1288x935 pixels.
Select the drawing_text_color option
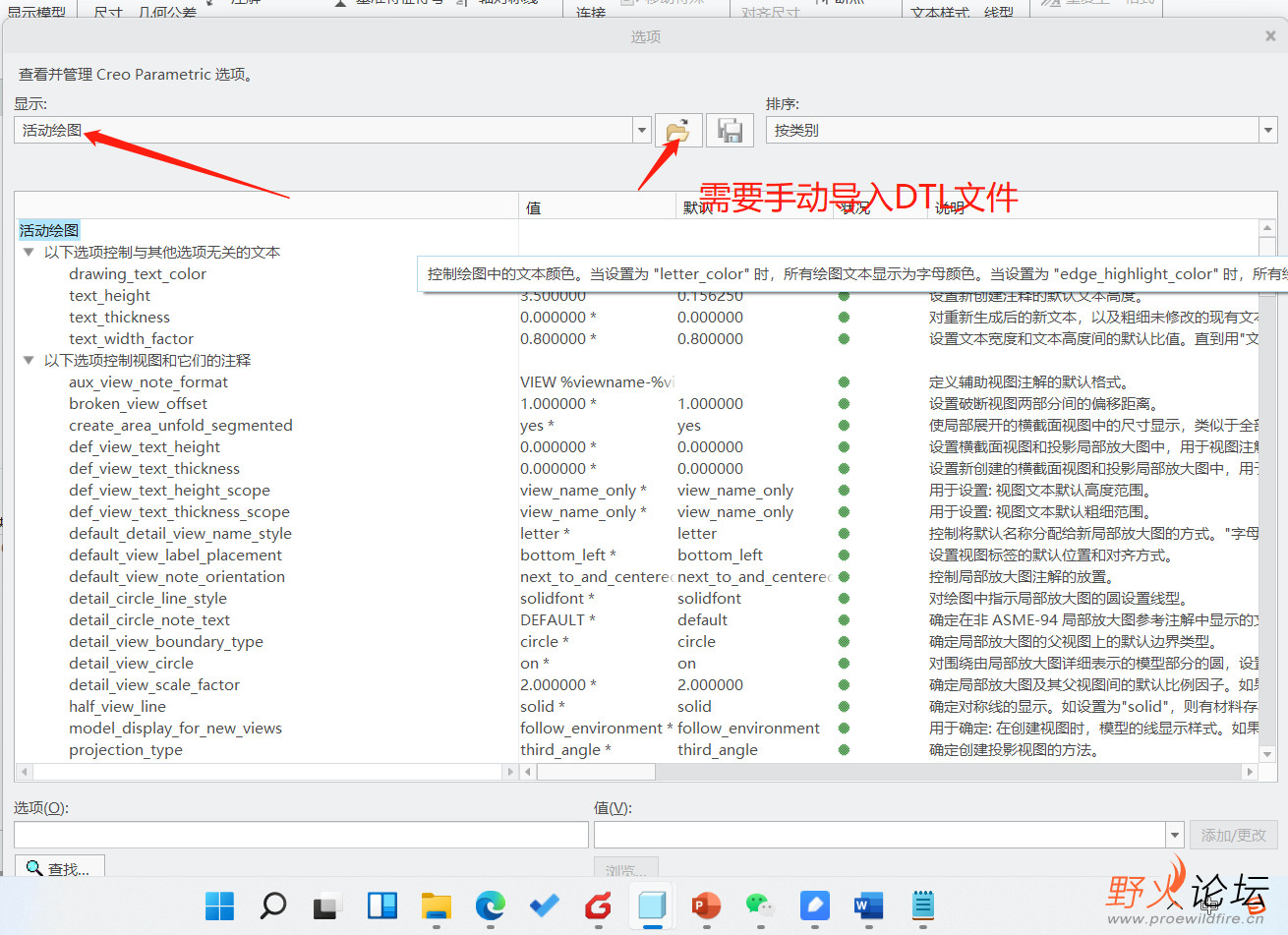(138, 274)
